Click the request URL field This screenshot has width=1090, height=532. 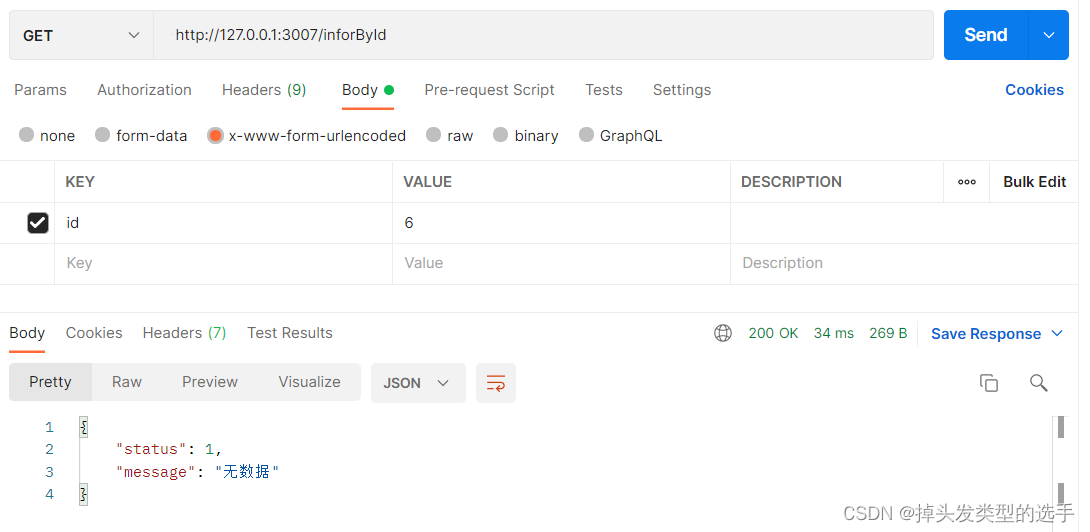pos(544,35)
